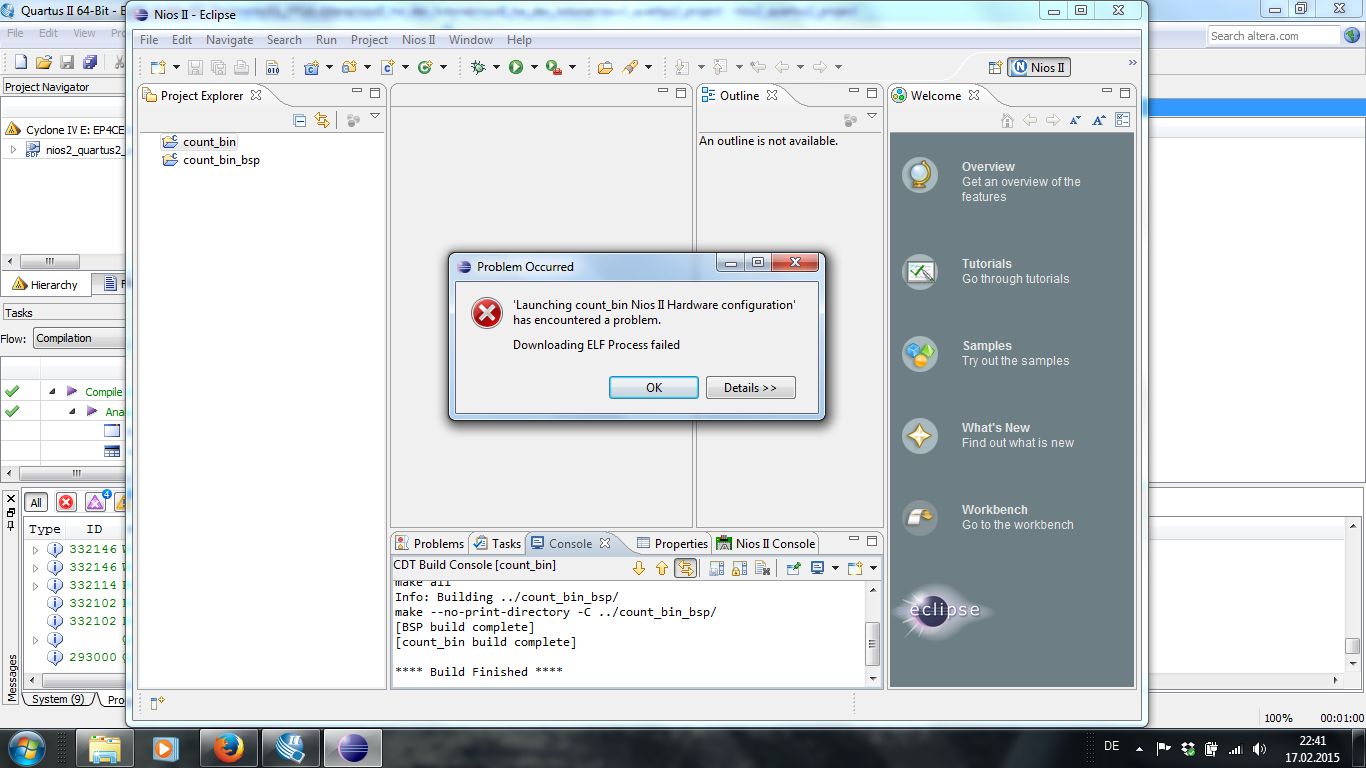Click OK in the Problem Occurred dialog
Image resolution: width=1366 pixels, height=768 pixels.
[654, 388]
